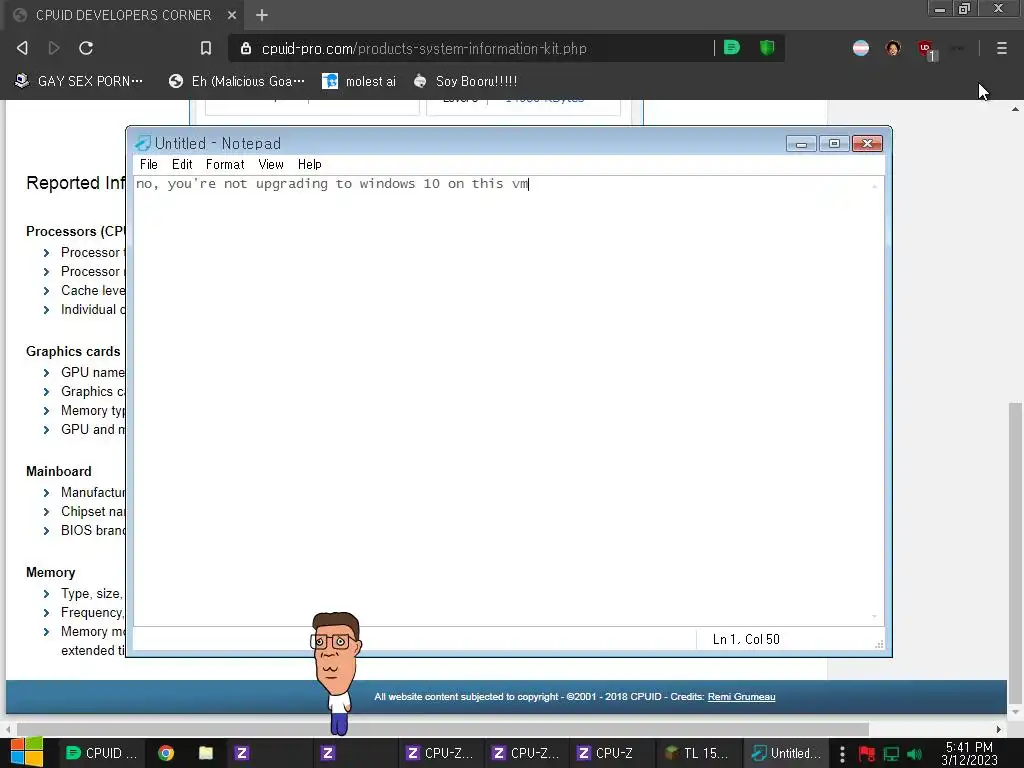Open Notepad's View menu
This screenshot has height=768, width=1024.
tap(270, 165)
